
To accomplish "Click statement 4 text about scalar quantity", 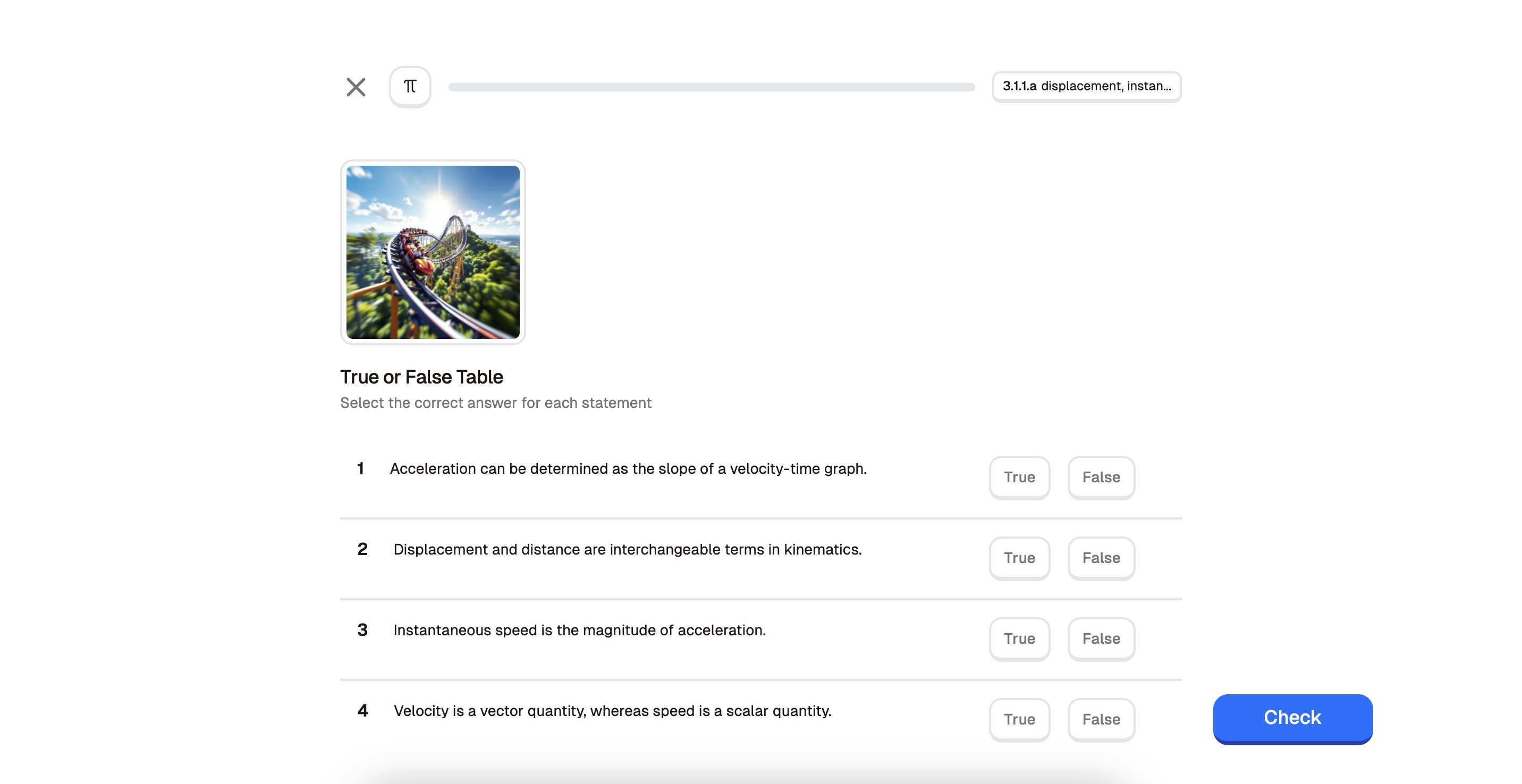I will tap(612, 711).
